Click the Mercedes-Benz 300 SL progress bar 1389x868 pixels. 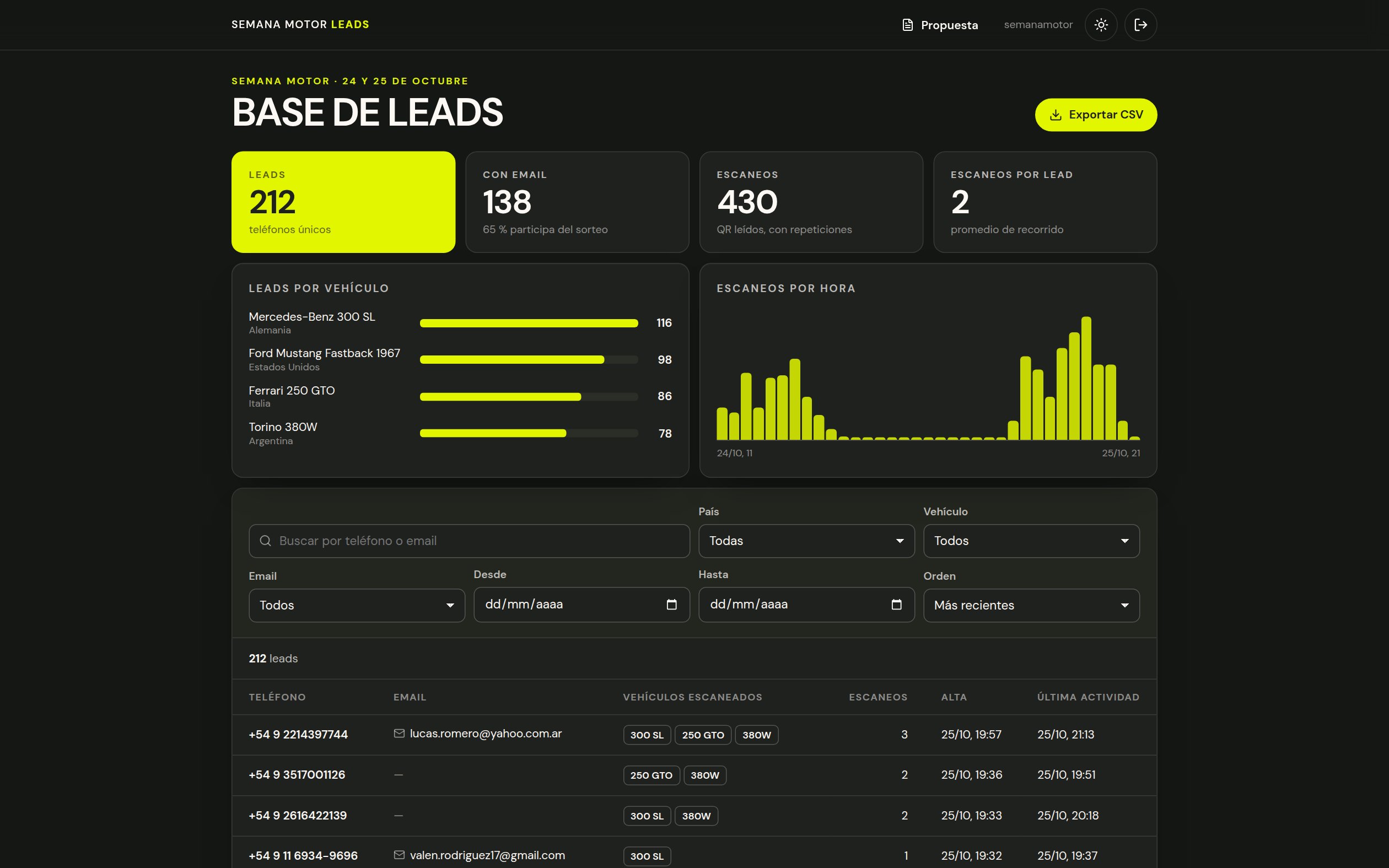[x=529, y=323]
